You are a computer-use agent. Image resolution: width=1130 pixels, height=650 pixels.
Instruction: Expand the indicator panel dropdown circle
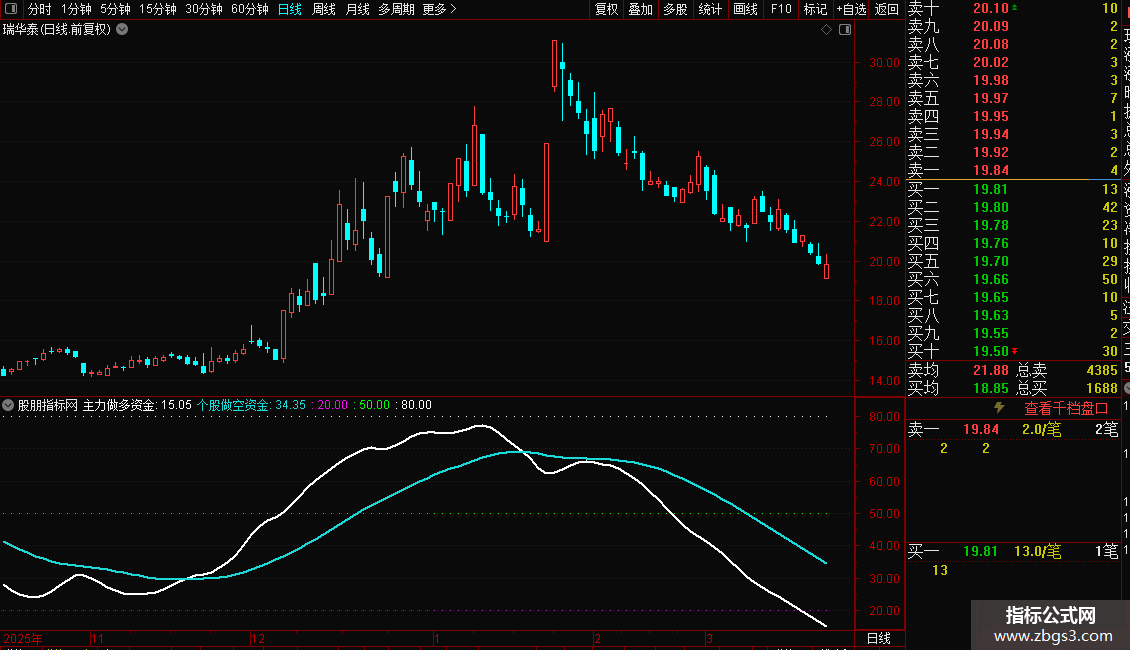[8, 405]
